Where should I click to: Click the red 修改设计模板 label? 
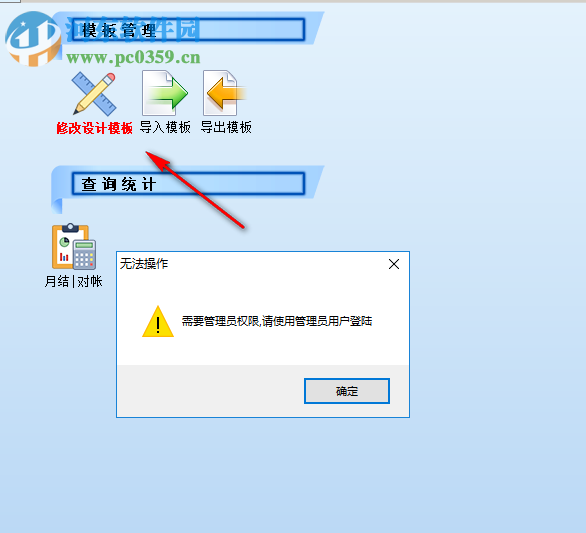tap(95, 128)
